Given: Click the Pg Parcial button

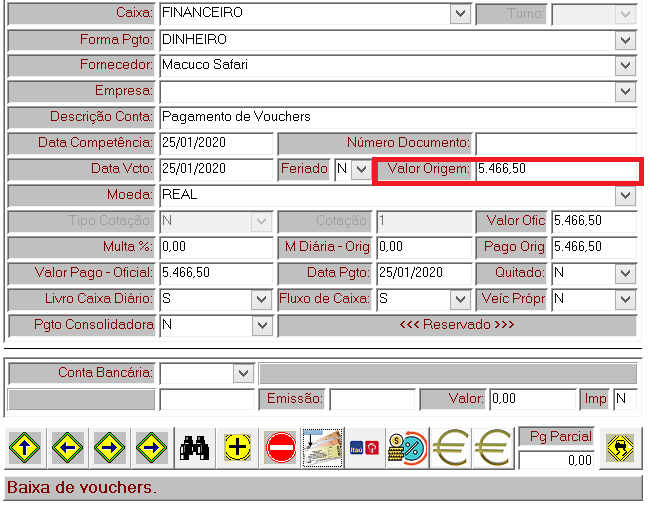Looking at the screenshot, I should (557, 437).
